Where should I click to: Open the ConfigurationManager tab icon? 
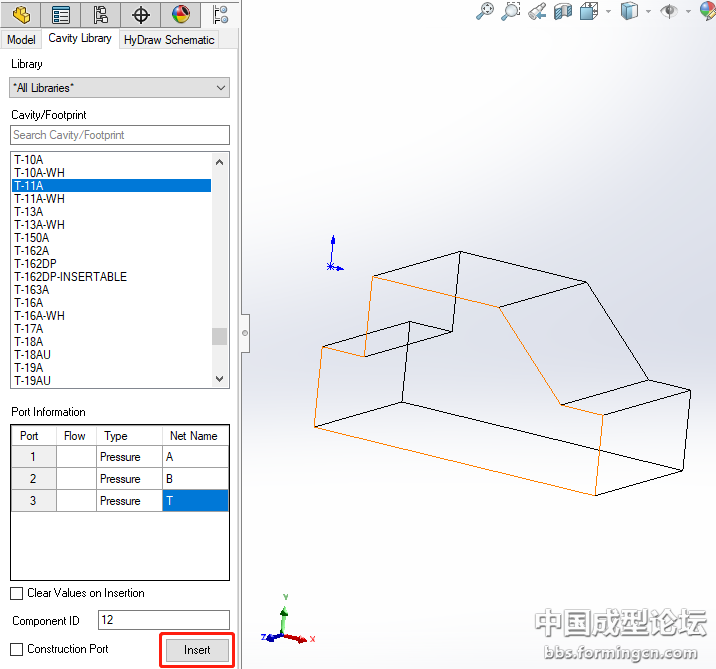pos(100,14)
